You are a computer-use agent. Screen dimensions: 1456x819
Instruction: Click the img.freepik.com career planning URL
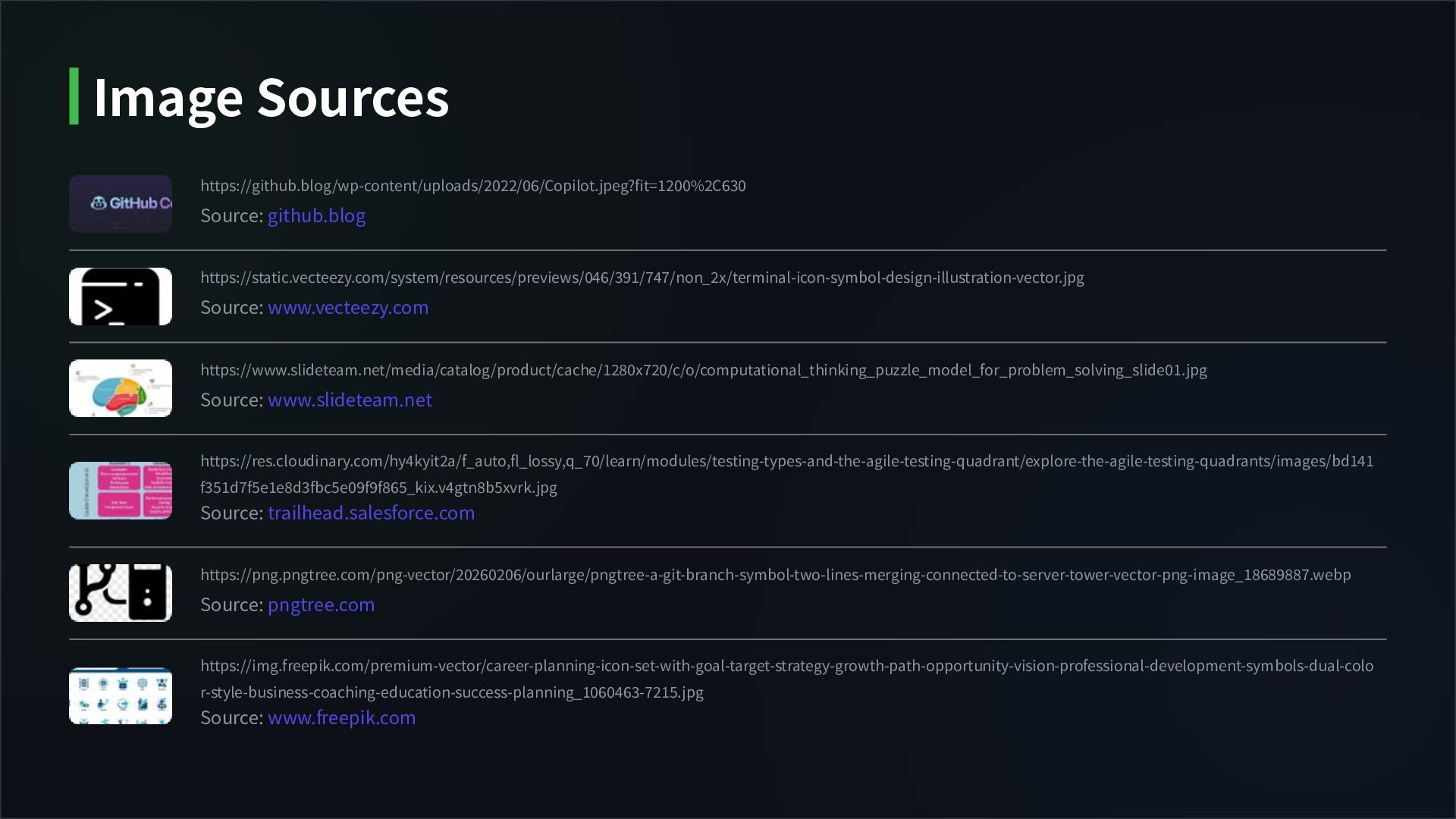click(787, 679)
